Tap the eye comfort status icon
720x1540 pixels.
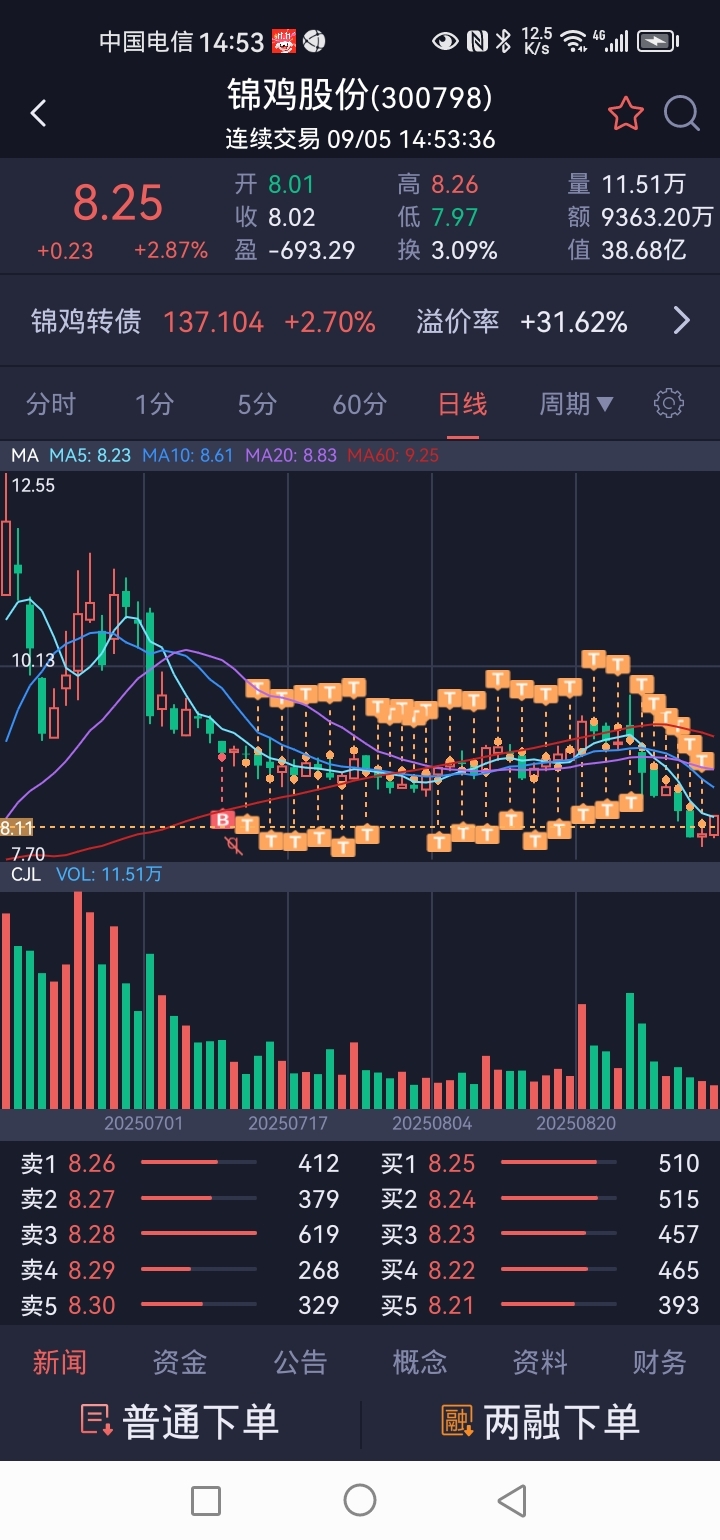[445, 41]
